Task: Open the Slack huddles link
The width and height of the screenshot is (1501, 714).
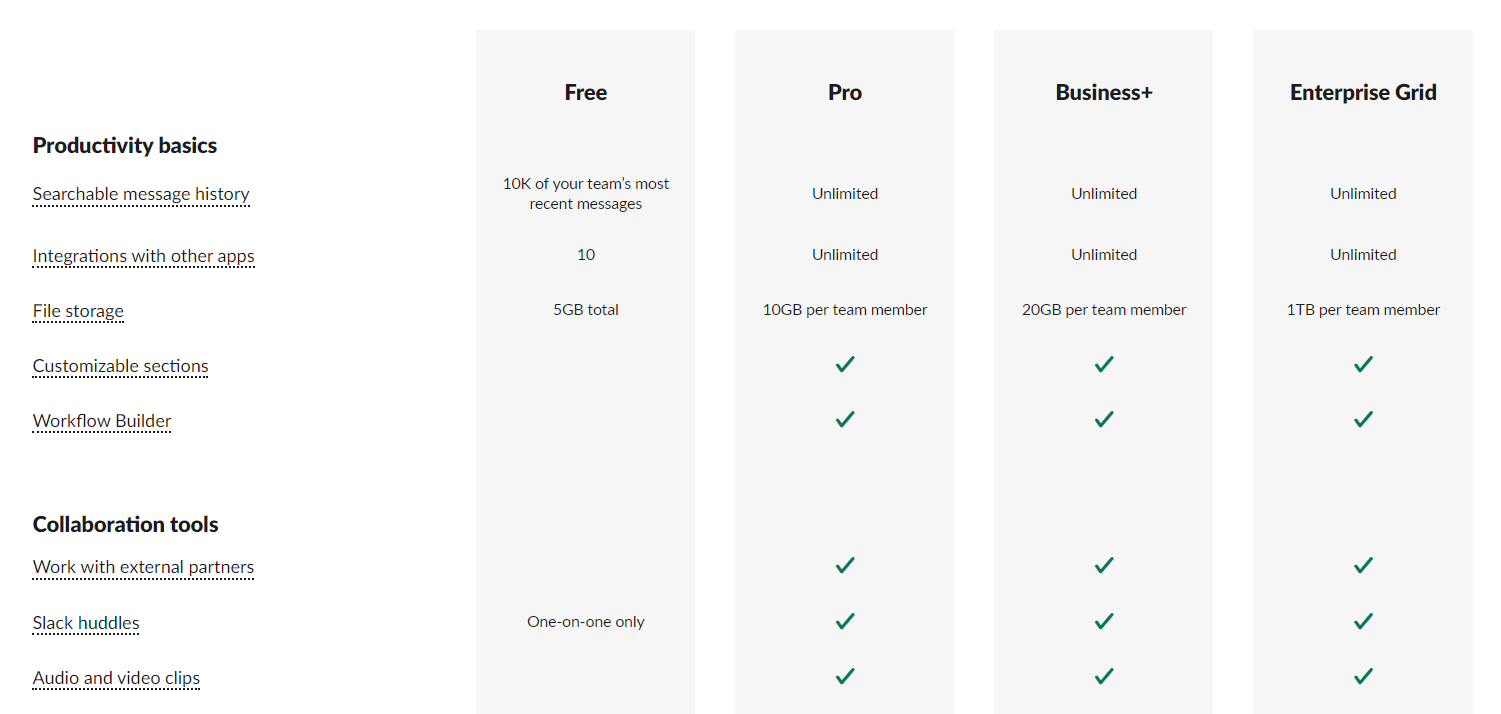Action: [x=86, y=622]
